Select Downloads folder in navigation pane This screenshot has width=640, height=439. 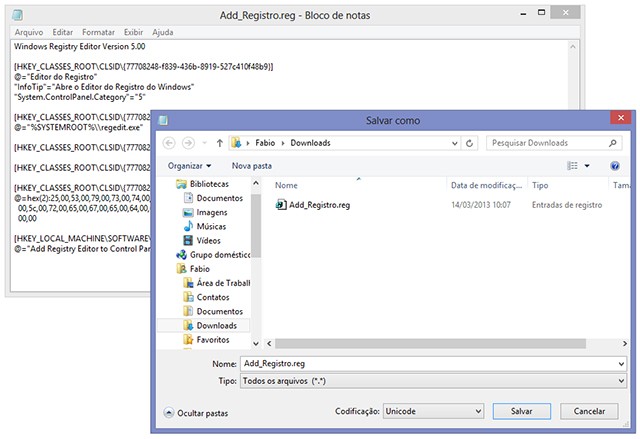tap(216, 325)
